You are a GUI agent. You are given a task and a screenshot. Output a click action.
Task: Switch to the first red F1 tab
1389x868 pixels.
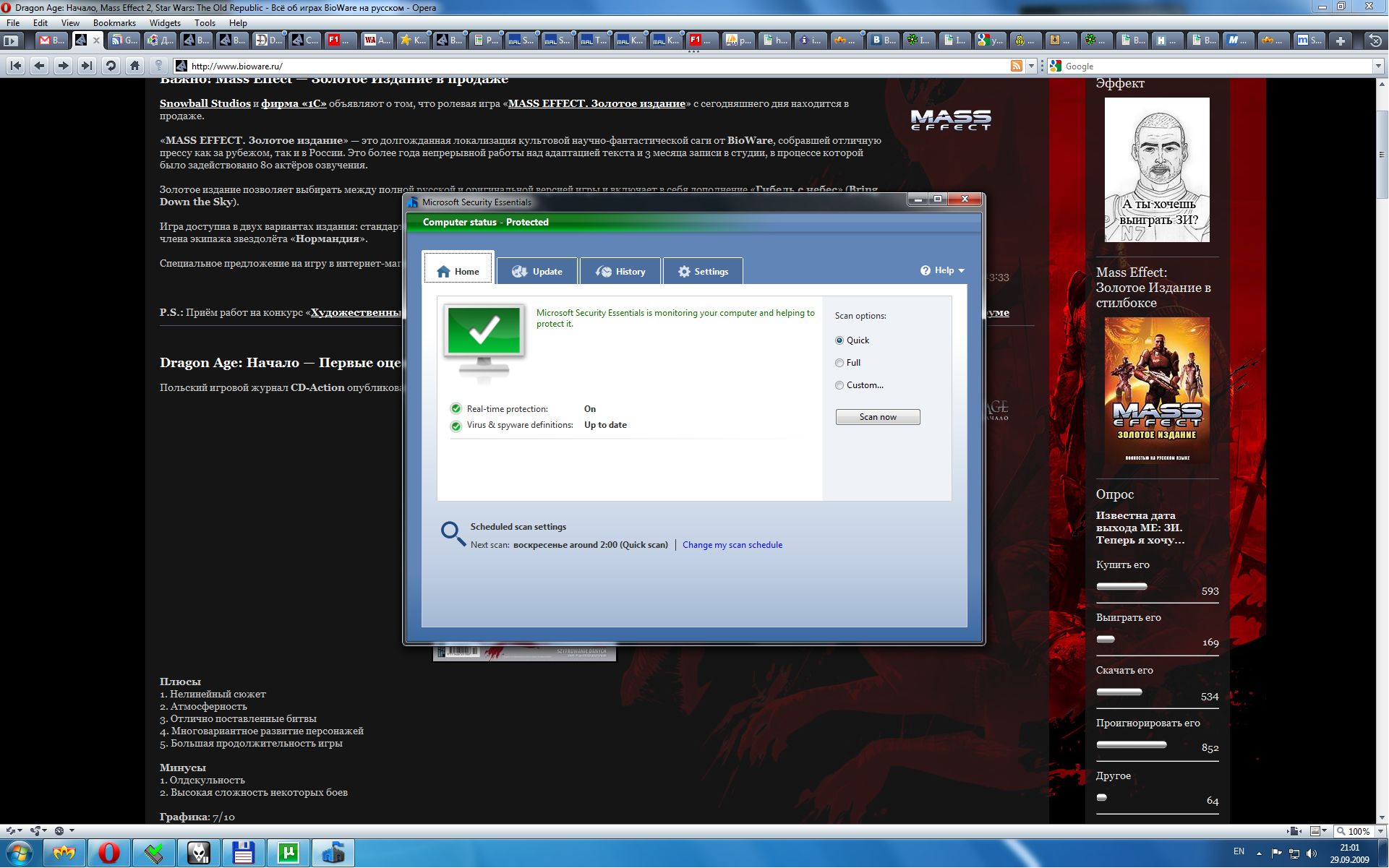coord(340,40)
